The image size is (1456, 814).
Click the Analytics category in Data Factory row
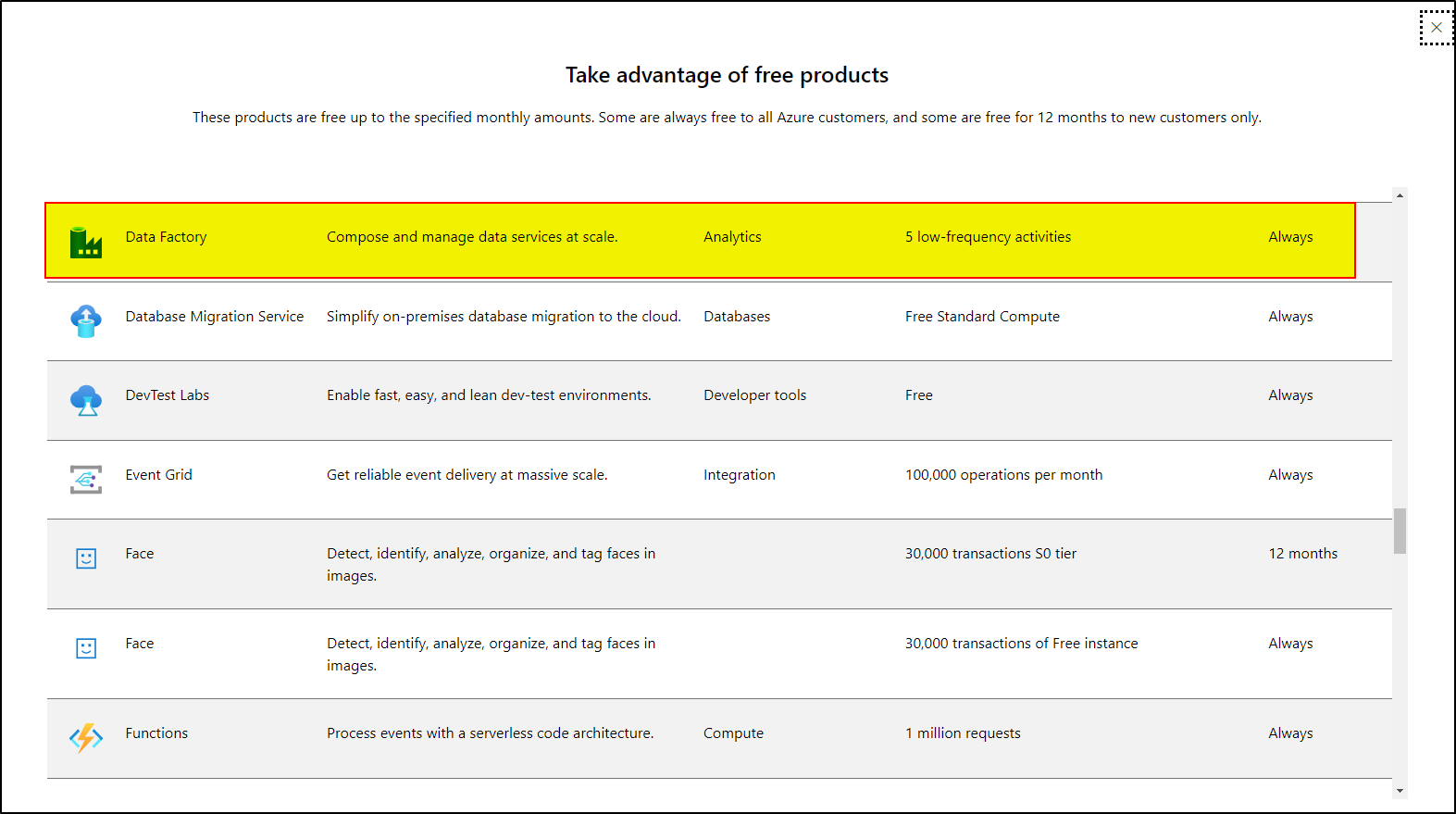tap(732, 237)
